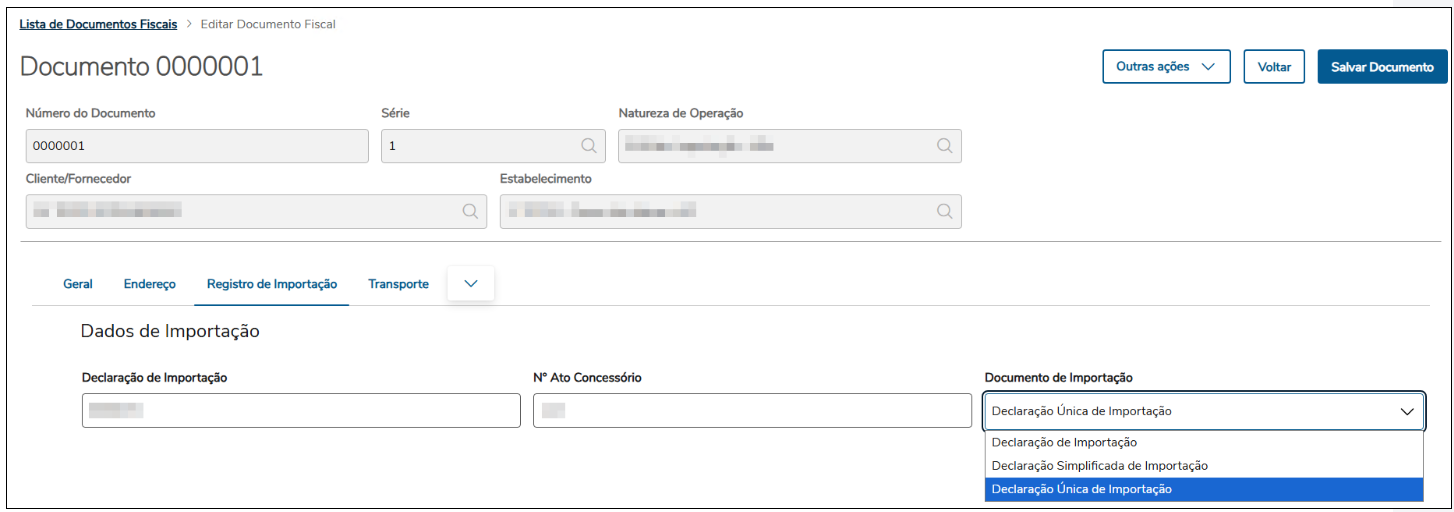Viewport: 1454px width, 512px height.
Task: Click the Voltar button
Action: (x=1274, y=67)
